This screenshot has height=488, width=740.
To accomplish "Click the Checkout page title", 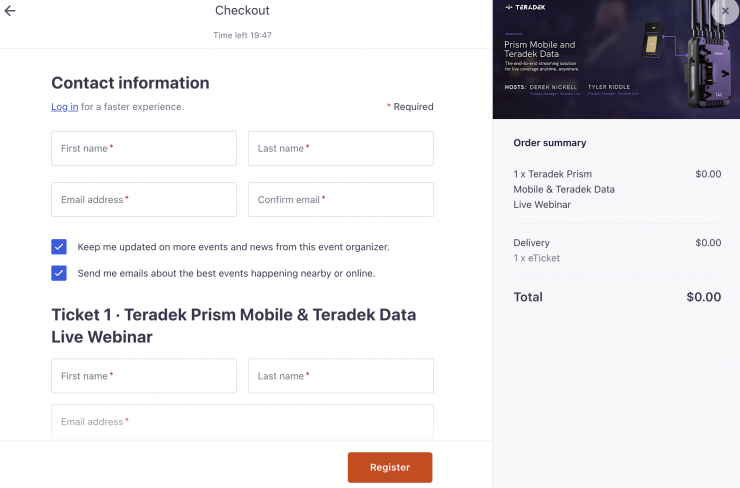I will coord(242,11).
